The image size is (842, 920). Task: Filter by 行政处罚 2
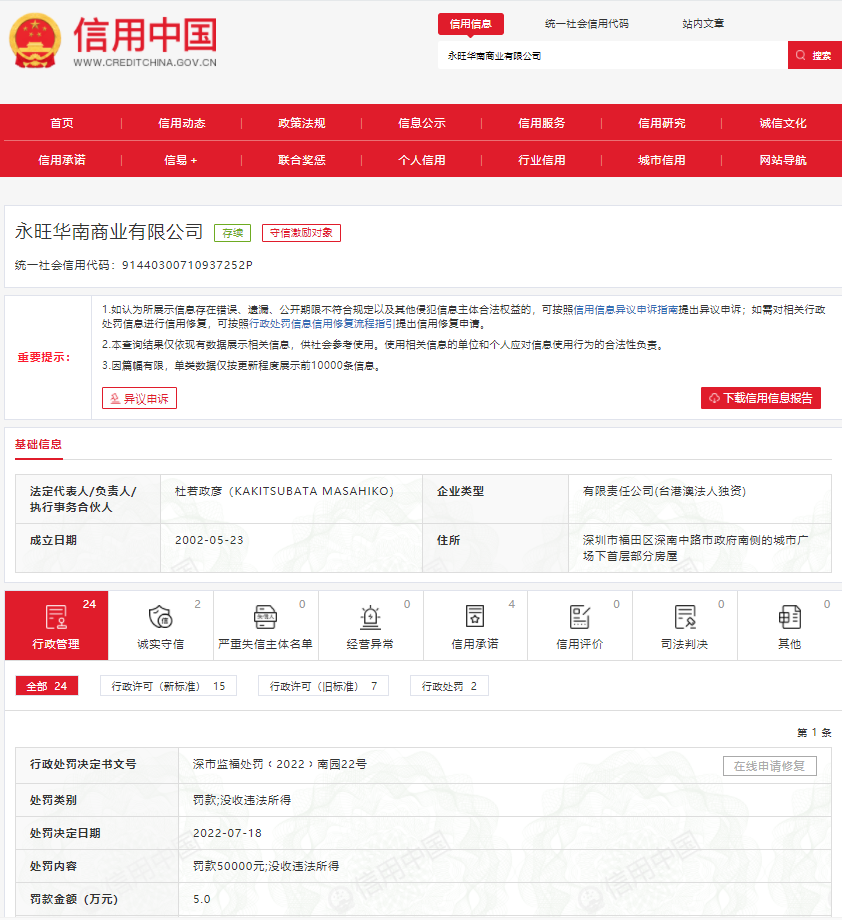point(449,686)
